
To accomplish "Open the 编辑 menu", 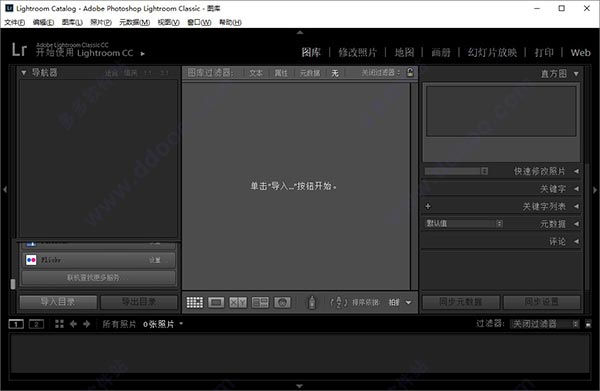I will tap(43, 22).
